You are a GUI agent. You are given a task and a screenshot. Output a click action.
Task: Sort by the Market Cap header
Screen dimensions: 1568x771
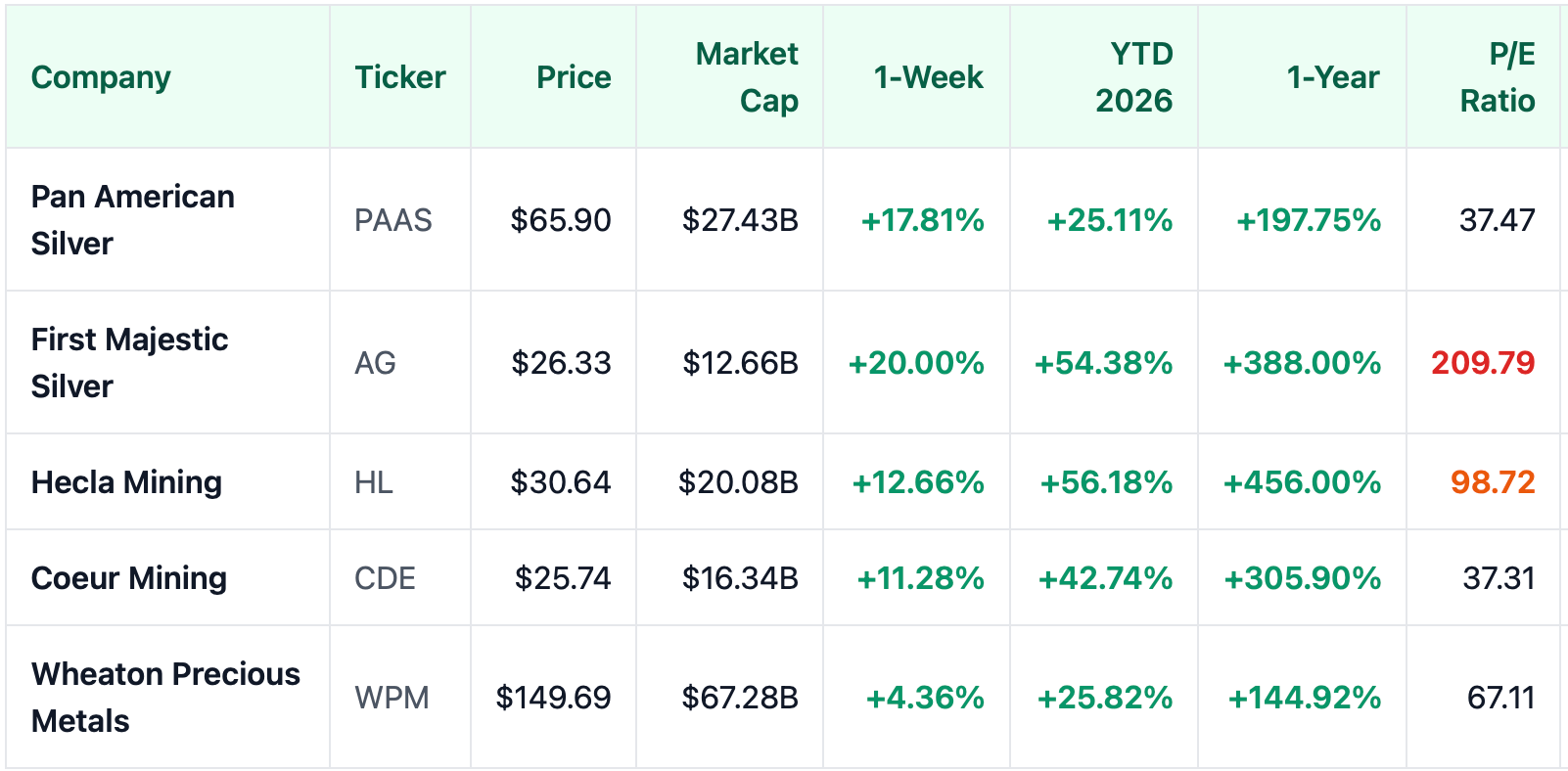coord(747,77)
